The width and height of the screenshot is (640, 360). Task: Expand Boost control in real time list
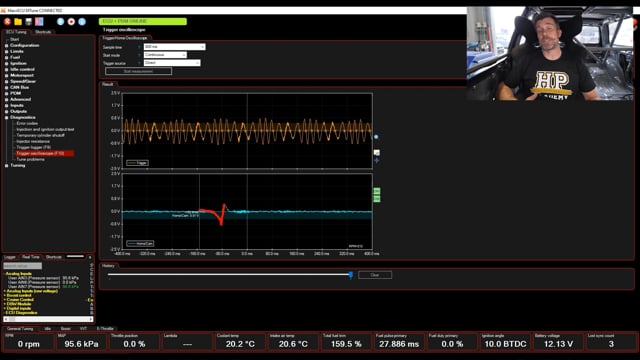5,295
